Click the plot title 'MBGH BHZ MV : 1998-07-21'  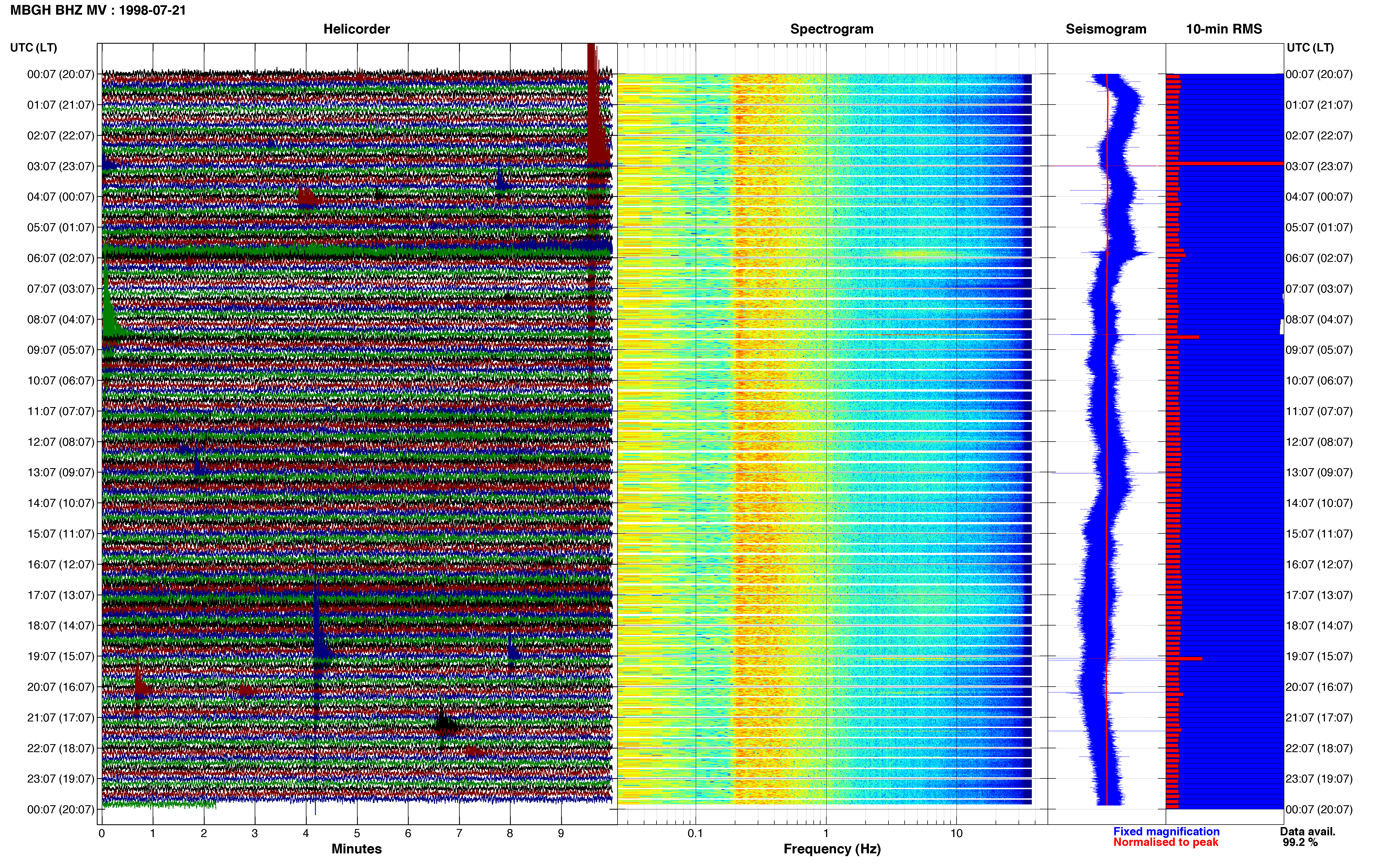point(98,10)
